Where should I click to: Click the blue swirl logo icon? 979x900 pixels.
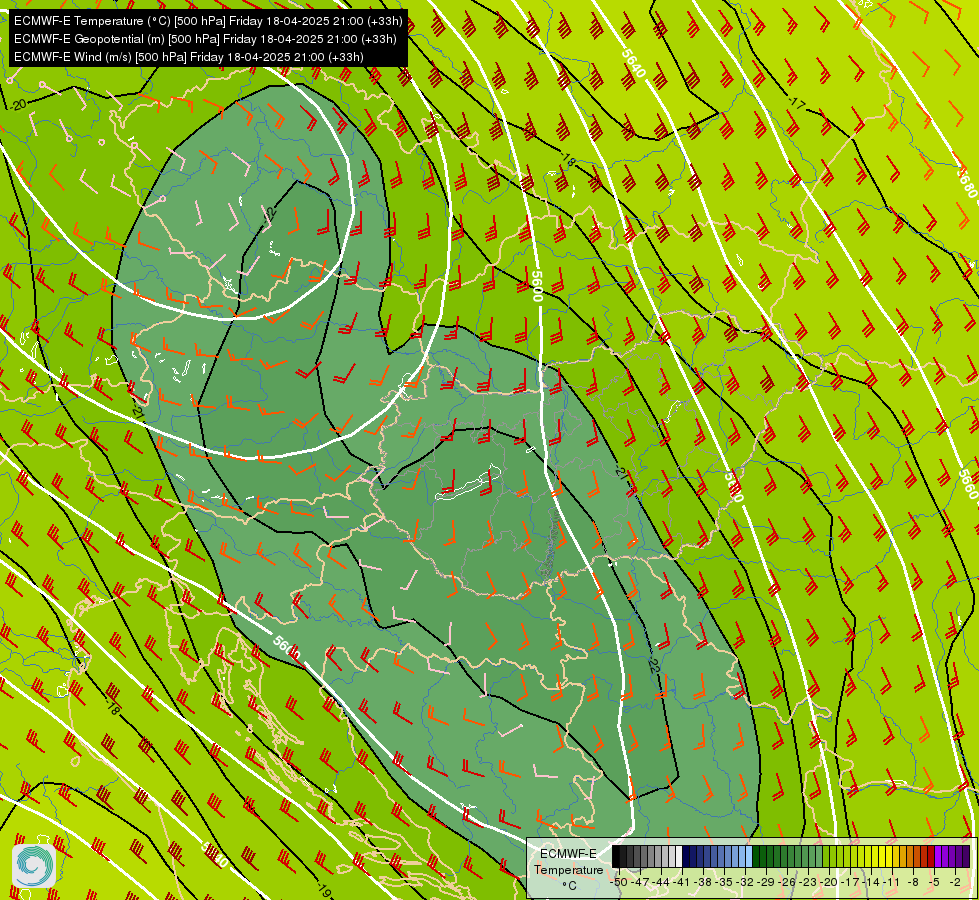tap(34, 866)
